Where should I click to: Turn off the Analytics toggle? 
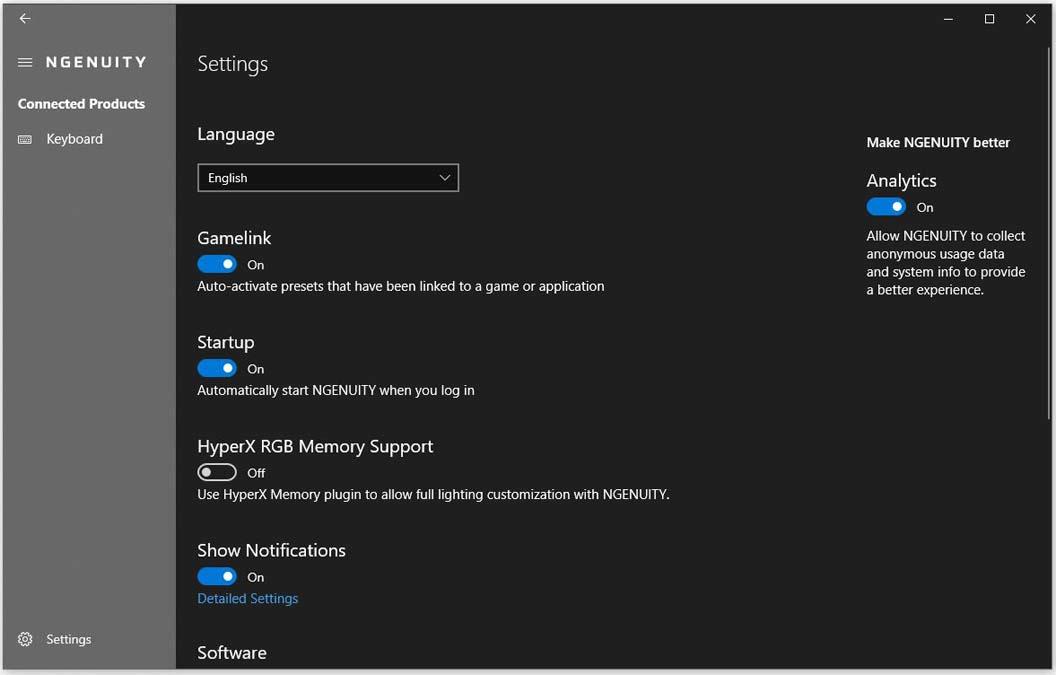(886, 207)
